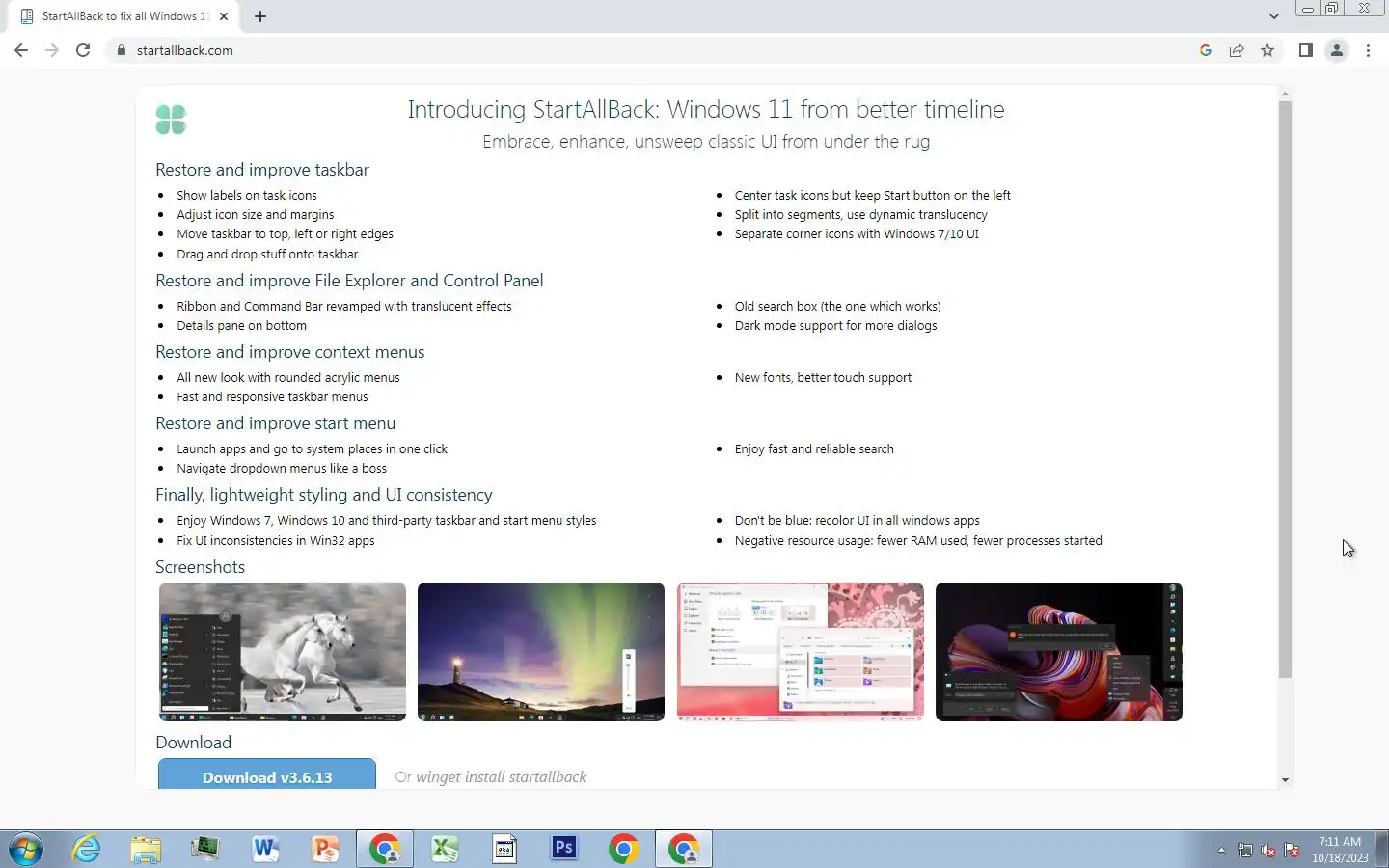The image size is (1389, 868).
Task: Click the Show desktop strip at the taskbar end
Action: [x=1382, y=849]
